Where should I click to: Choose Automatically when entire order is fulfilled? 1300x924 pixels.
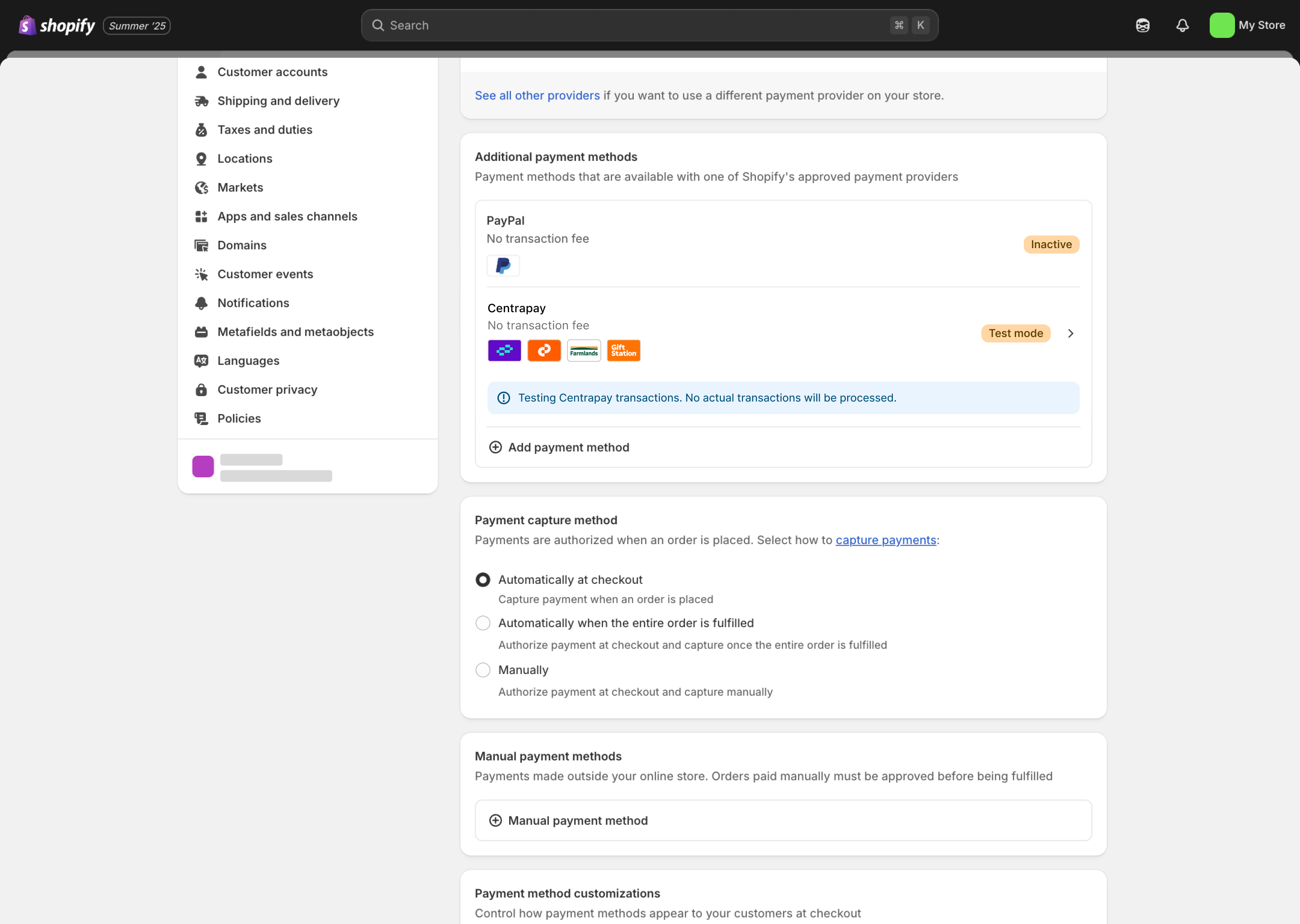click(x=483, y=623)
